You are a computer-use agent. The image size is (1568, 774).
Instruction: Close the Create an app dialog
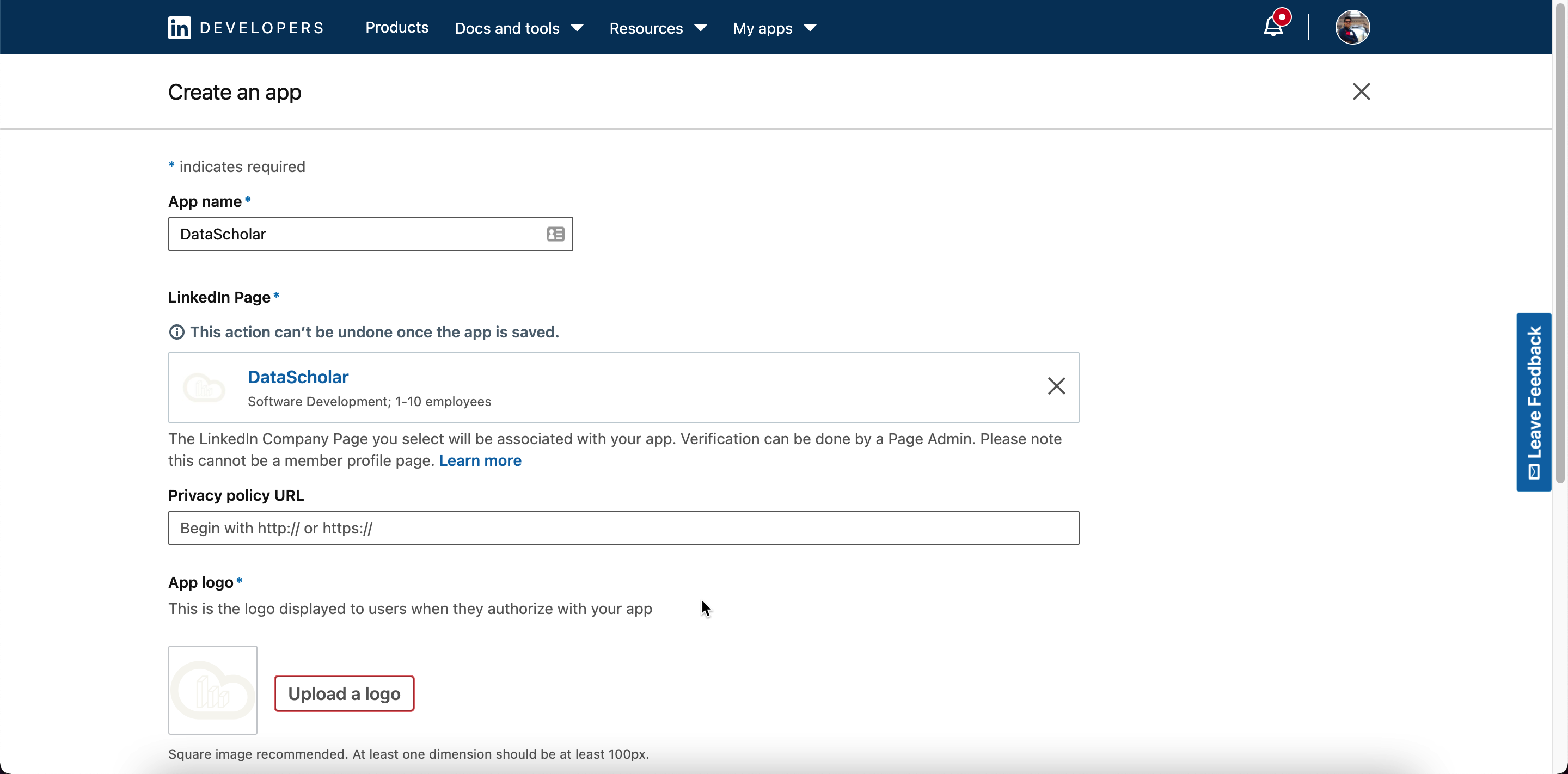1361,92
